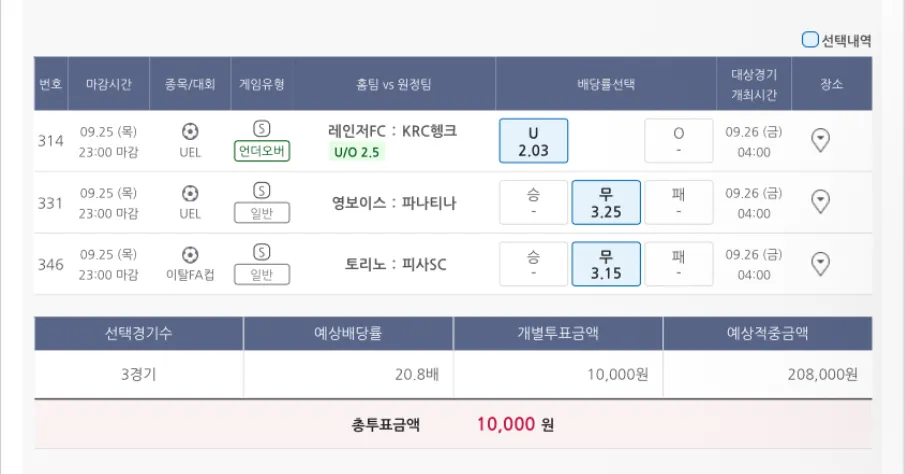Viewport: 905px width, 474px height.
Task: Click the S badge icon for 영보이스 match
Action: click(x=262, y=190)
